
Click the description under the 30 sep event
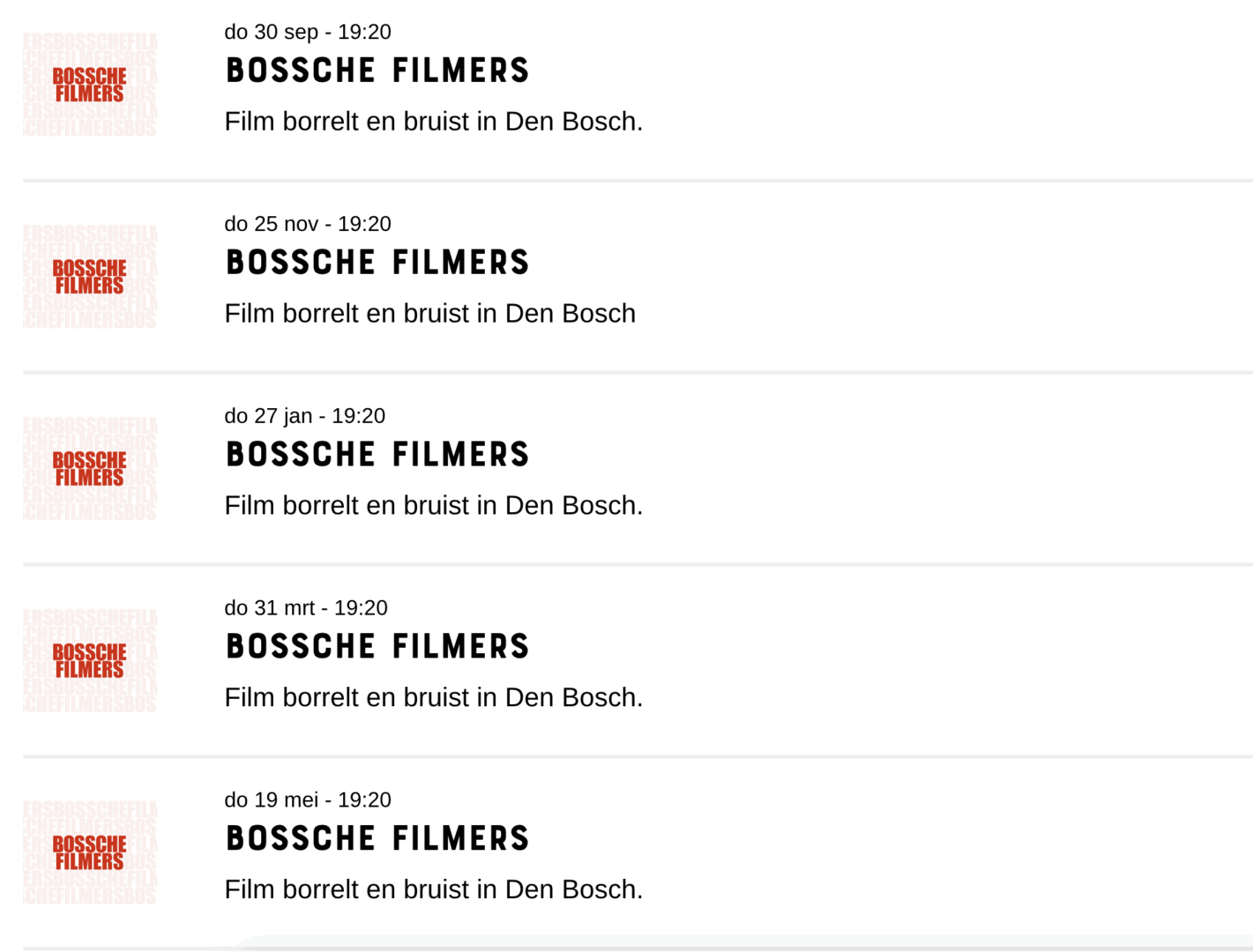click(433, 122)
